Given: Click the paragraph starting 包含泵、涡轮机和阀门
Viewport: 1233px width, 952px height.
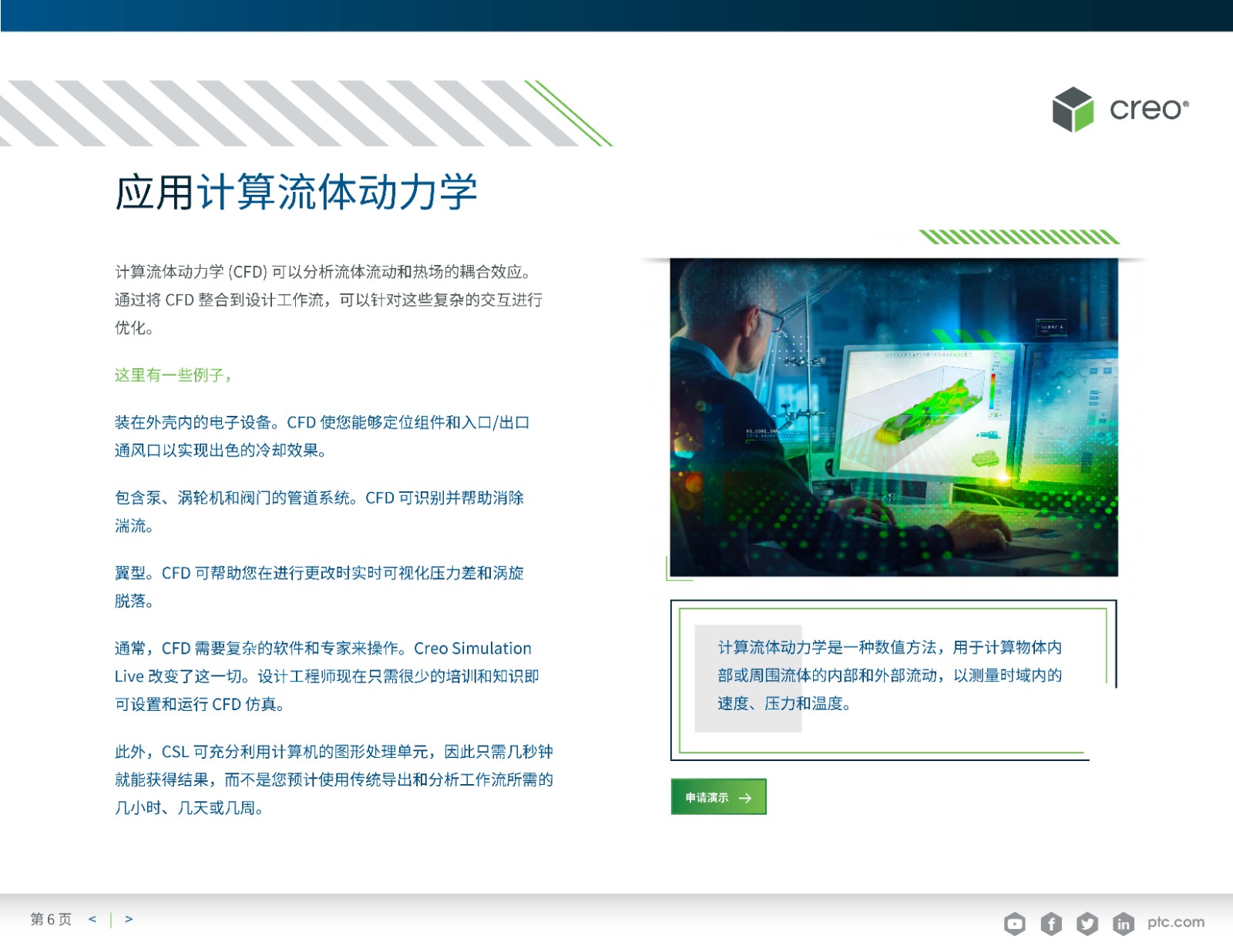Looking at the screenshot, I should [319, 511].
